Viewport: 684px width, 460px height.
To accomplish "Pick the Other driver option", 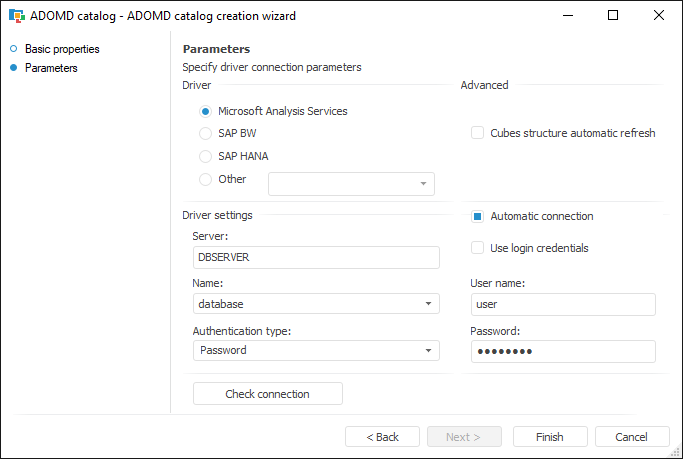I will point(206,180).
